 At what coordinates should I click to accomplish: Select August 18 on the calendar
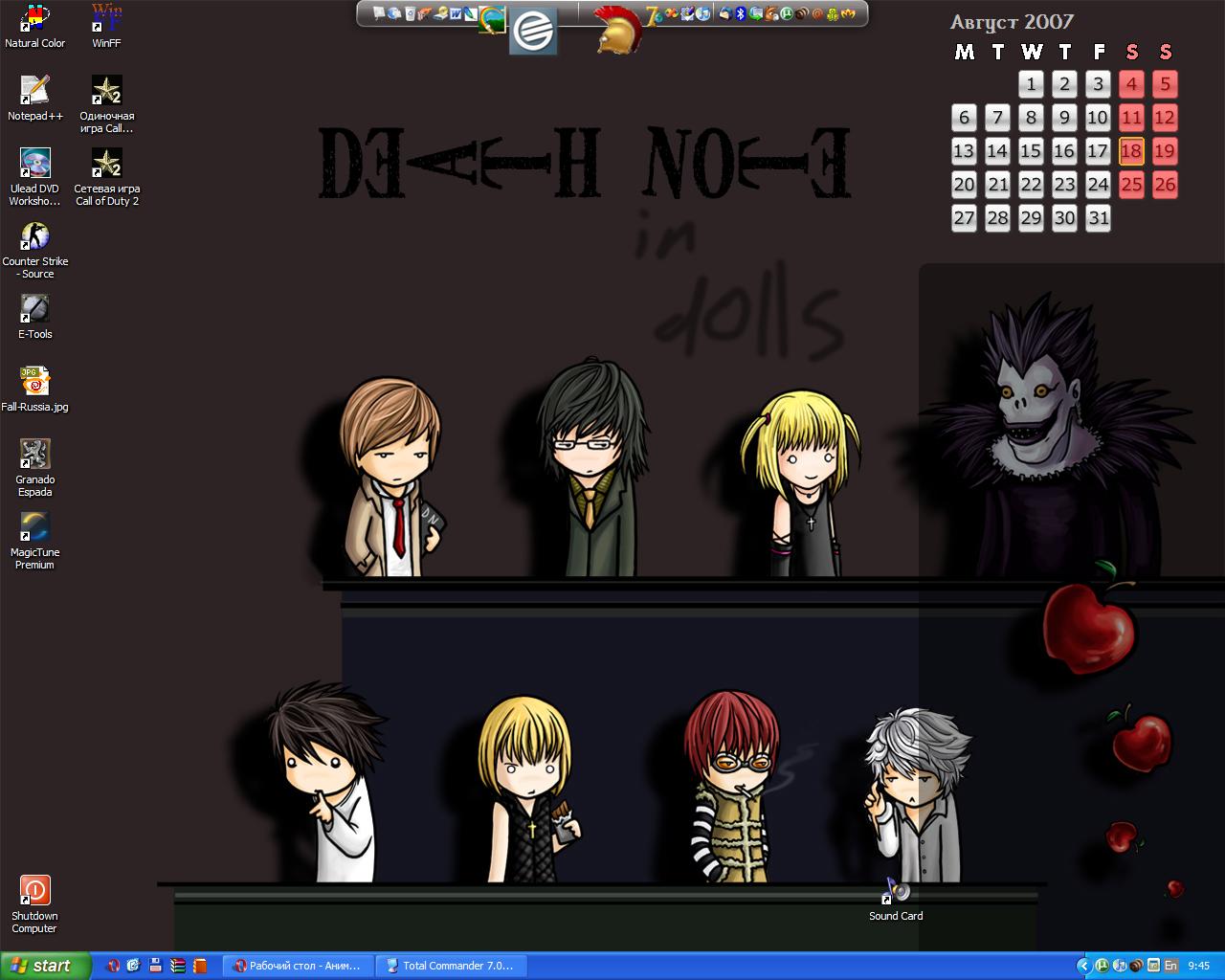point(1131,150)
